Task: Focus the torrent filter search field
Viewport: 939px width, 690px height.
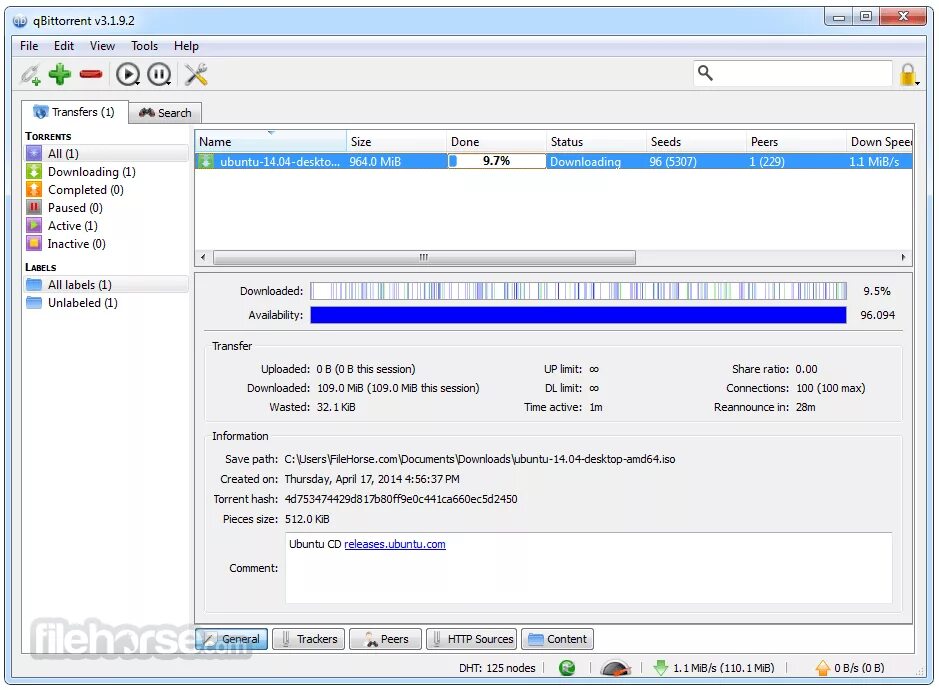Action: click(793, 73)
